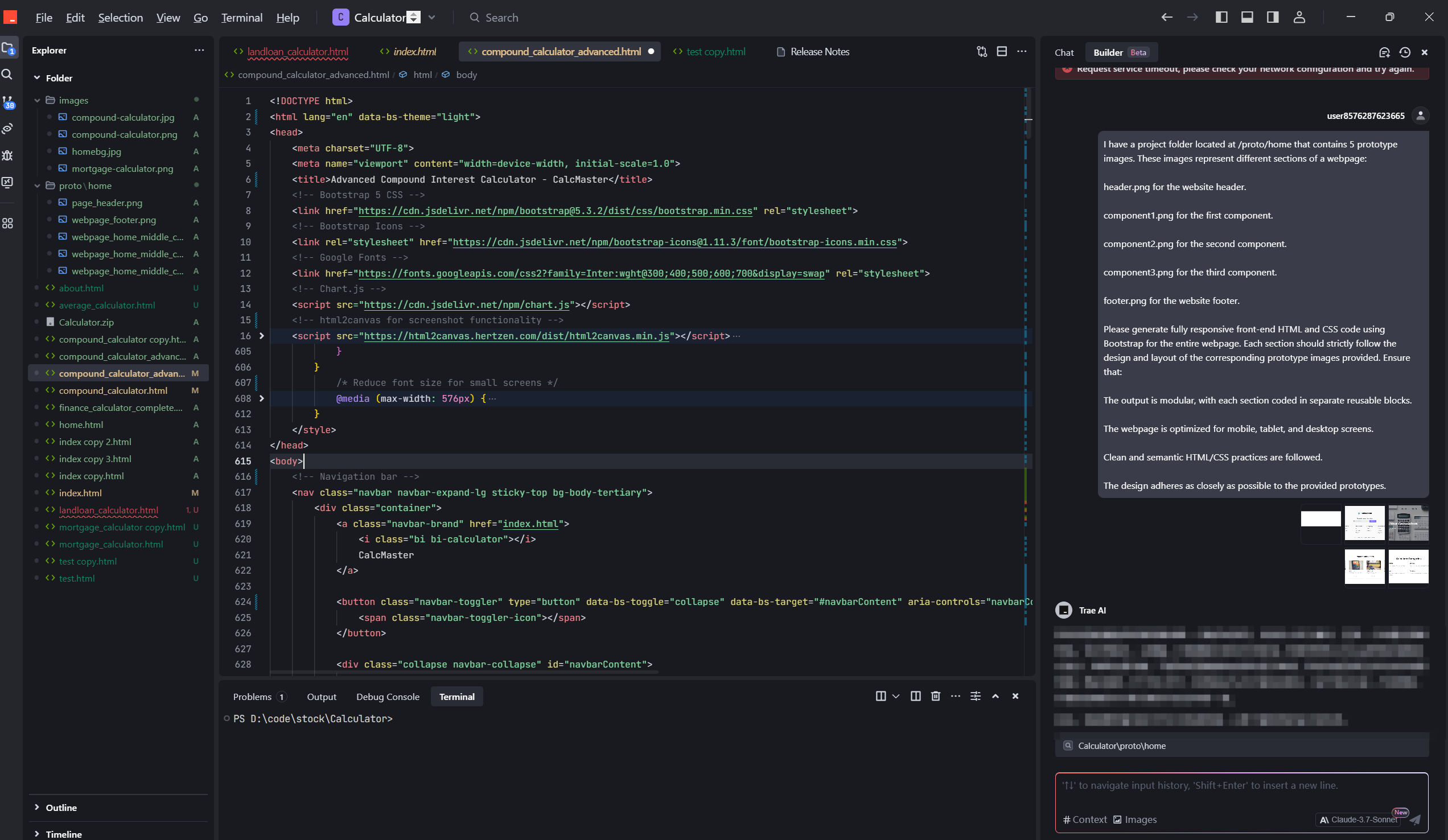Open the Explorer view in activity bar
Viewport: 1448px width, 840px height.
coord(9,49)
